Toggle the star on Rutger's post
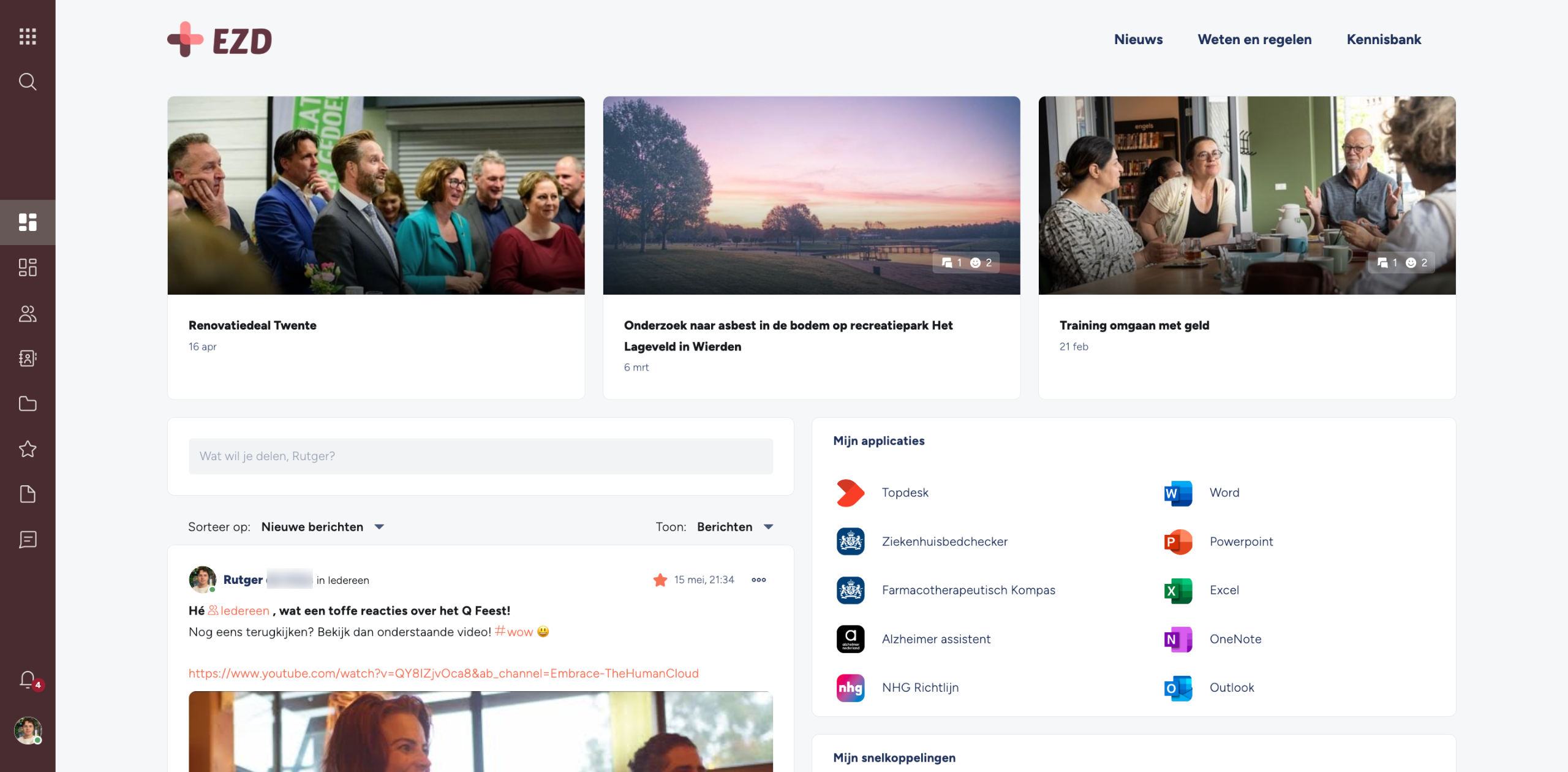 [x=660, y=580]
